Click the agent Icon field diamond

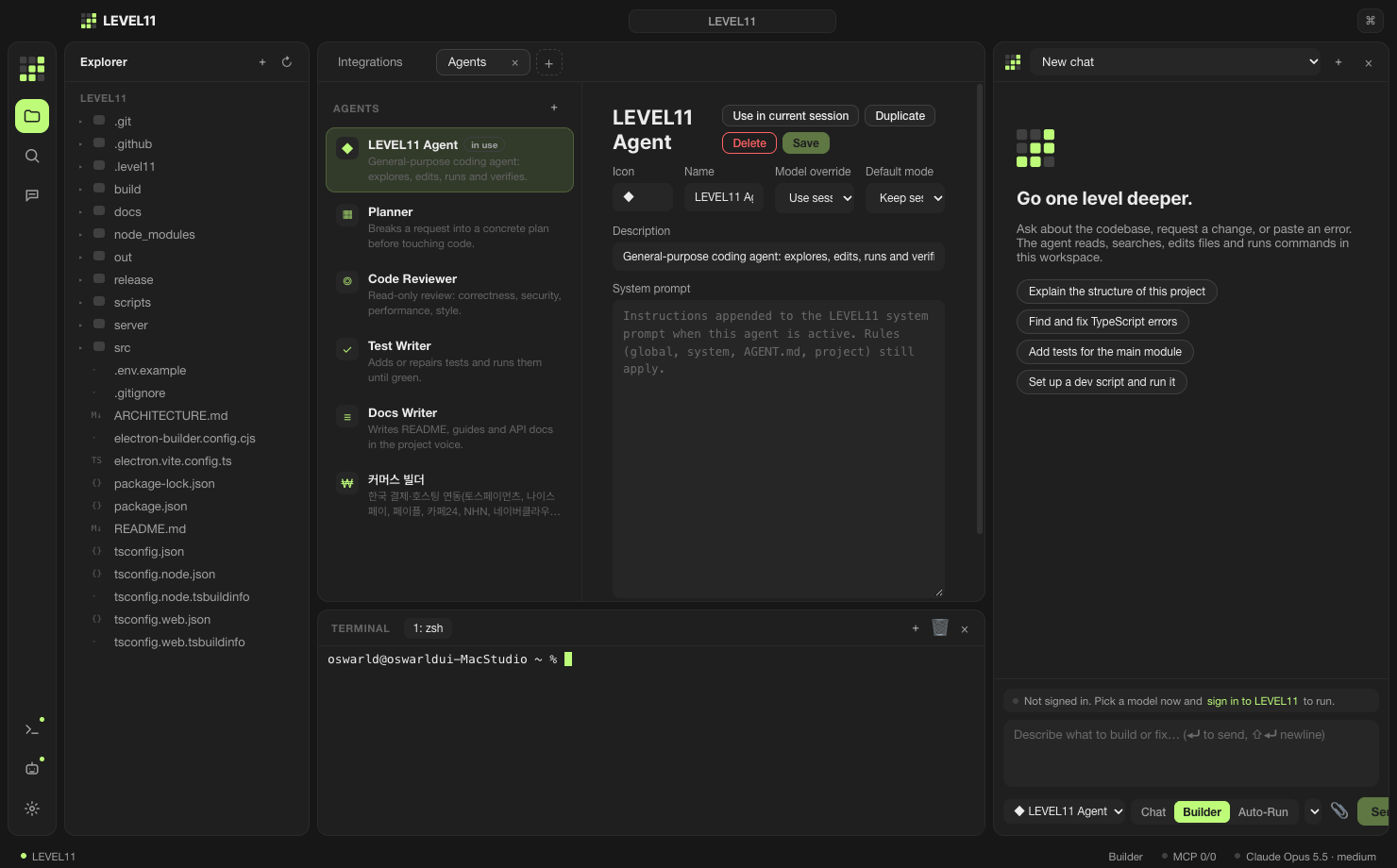pyautogui.click(x=643, y=197)
